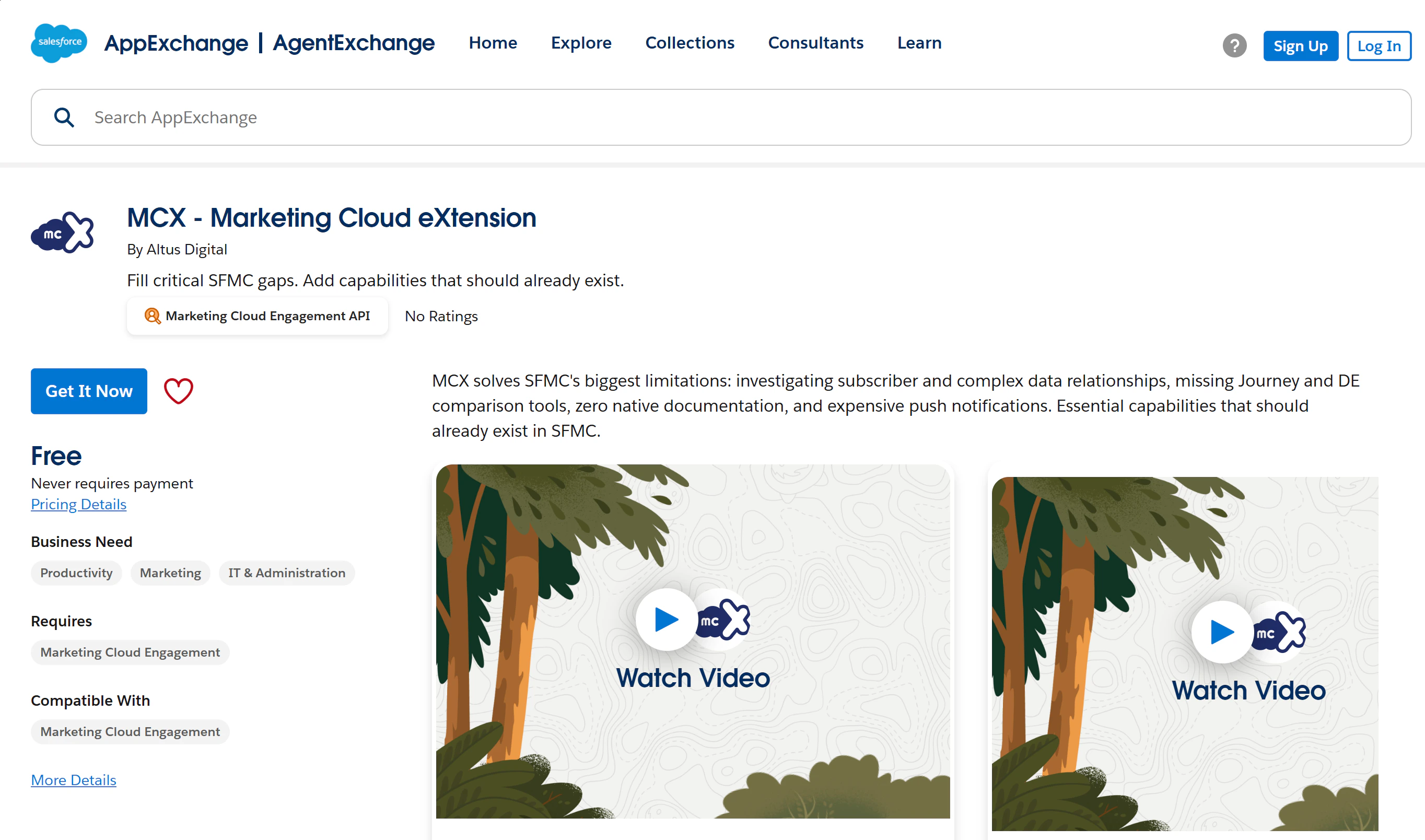Open the Collections menu
The image size is (1425, 840).
pos(690,43)
